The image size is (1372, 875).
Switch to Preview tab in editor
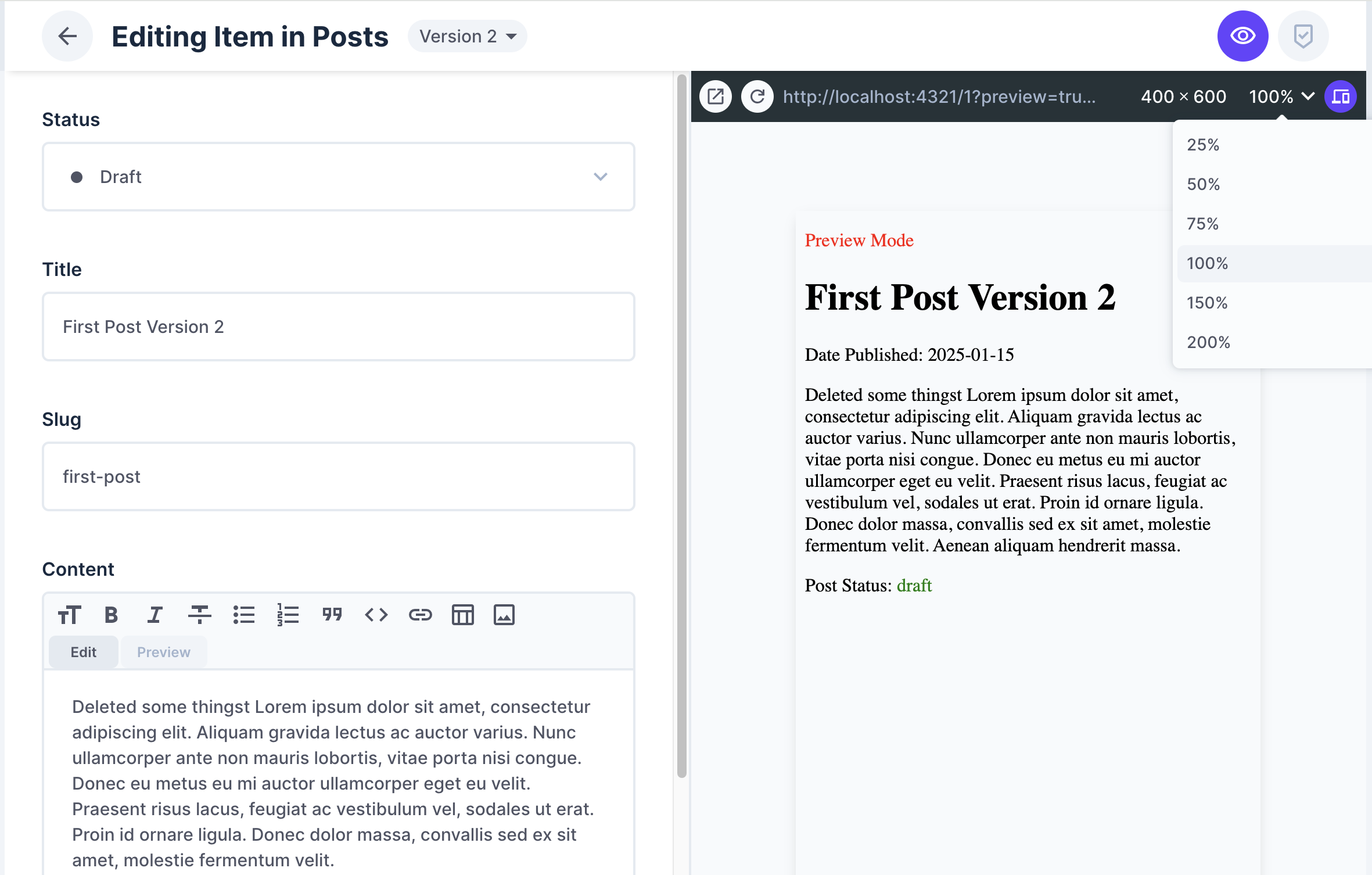(x=163, y=651)
